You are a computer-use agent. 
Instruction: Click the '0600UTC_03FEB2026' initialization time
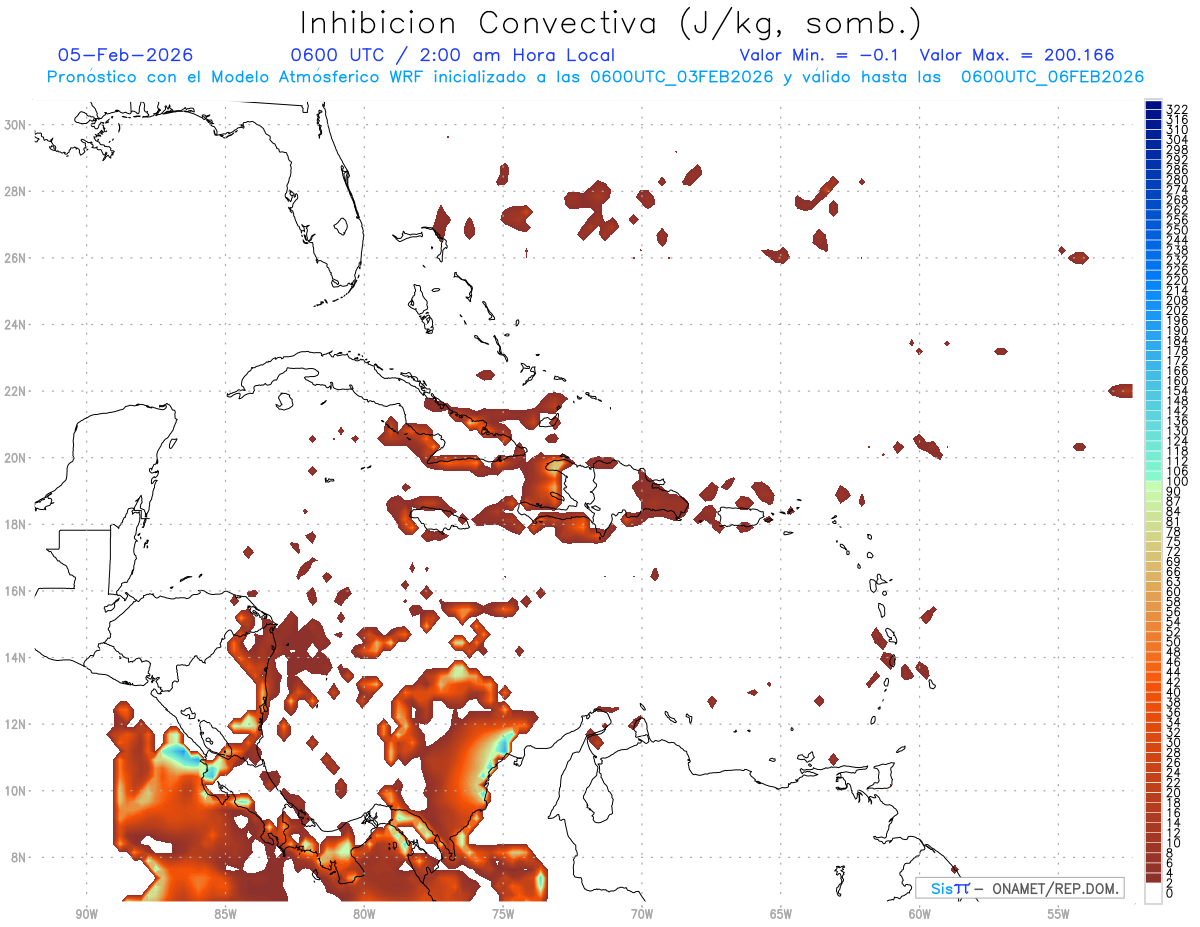point(682,77)
